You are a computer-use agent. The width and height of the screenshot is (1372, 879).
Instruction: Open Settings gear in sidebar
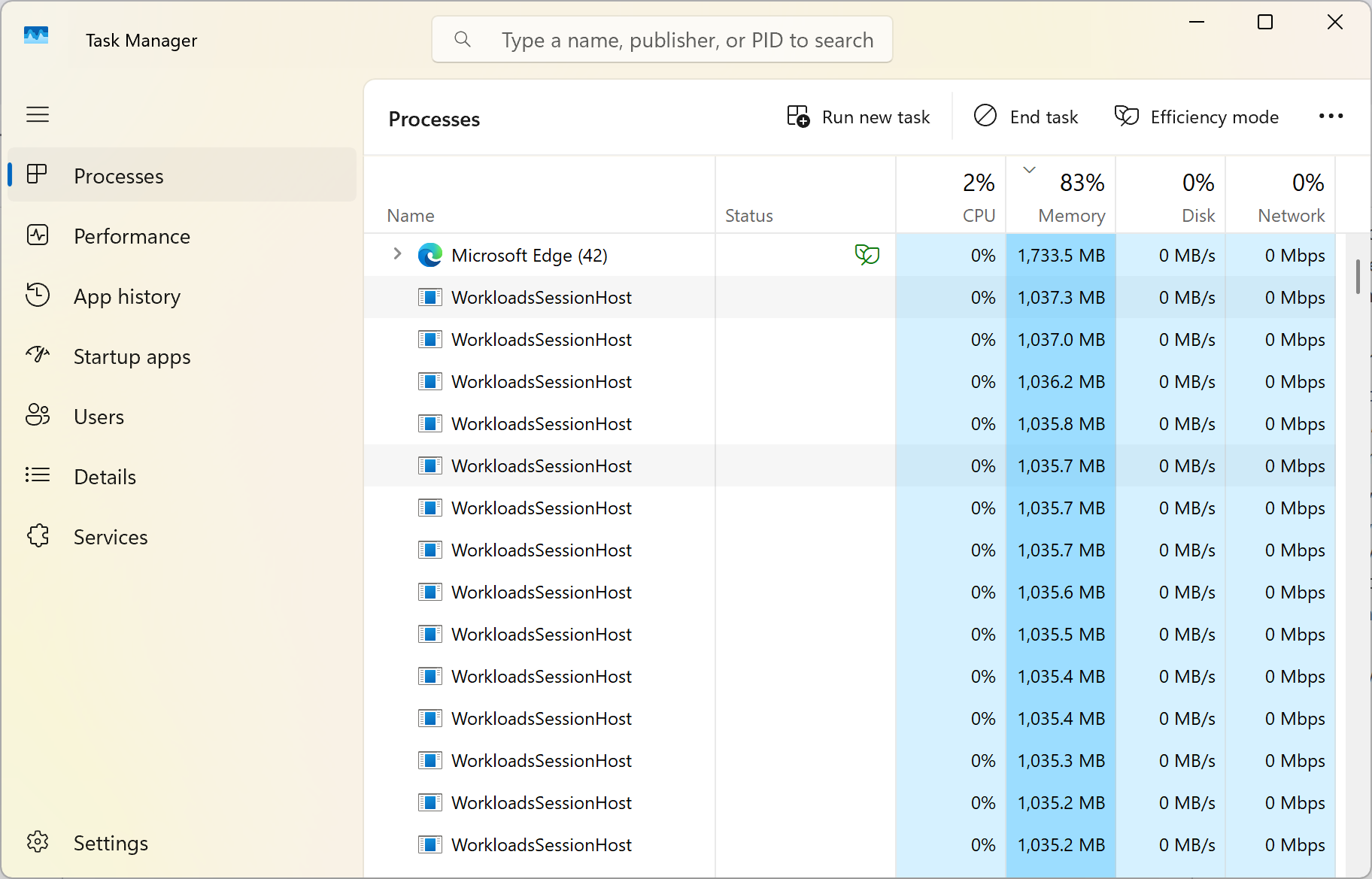click(x=38, y=842)
